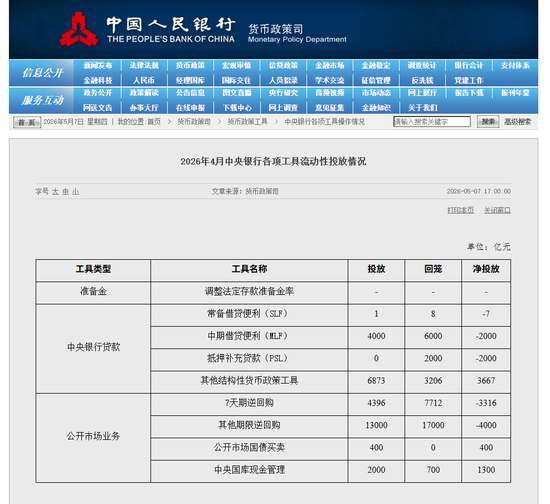550x504 pixels.
Task: Go to 银行会计 section
Action: pyautogui.click(x=469, y=66)
